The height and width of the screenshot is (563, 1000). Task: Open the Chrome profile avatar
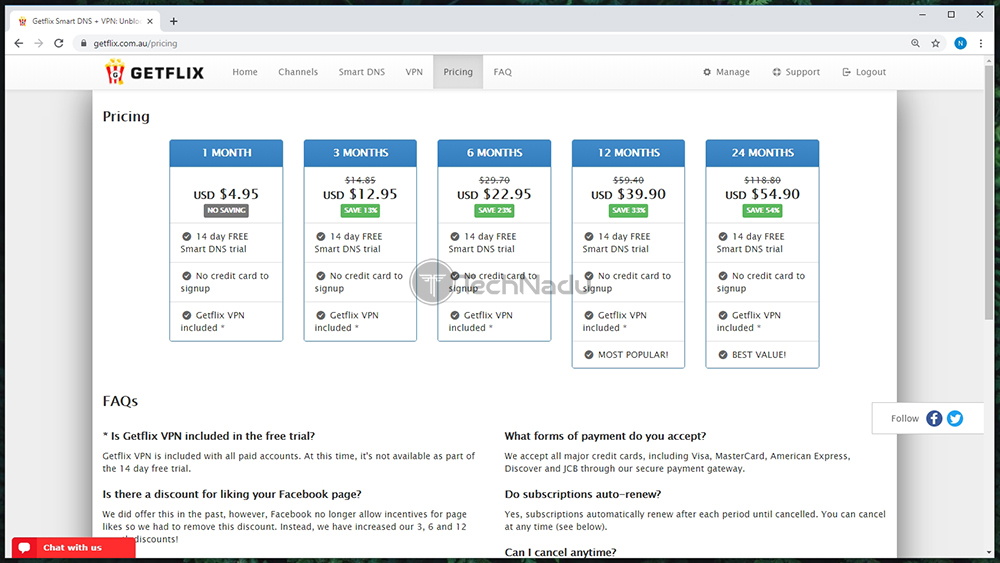pyautogui.click(x=960, y=43)
